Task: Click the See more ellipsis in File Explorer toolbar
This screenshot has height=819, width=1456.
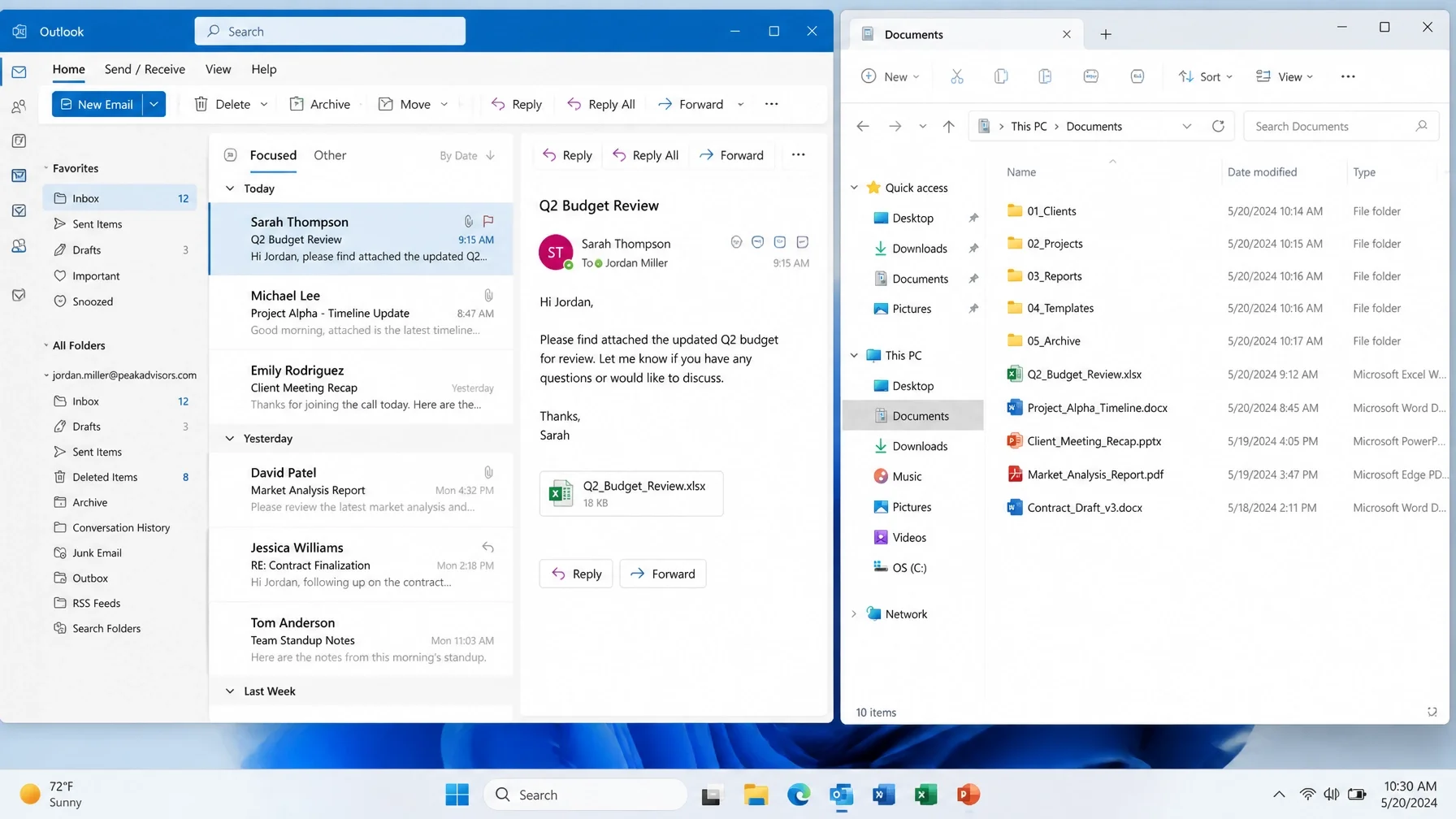Action: click(x=1348, y=76)
